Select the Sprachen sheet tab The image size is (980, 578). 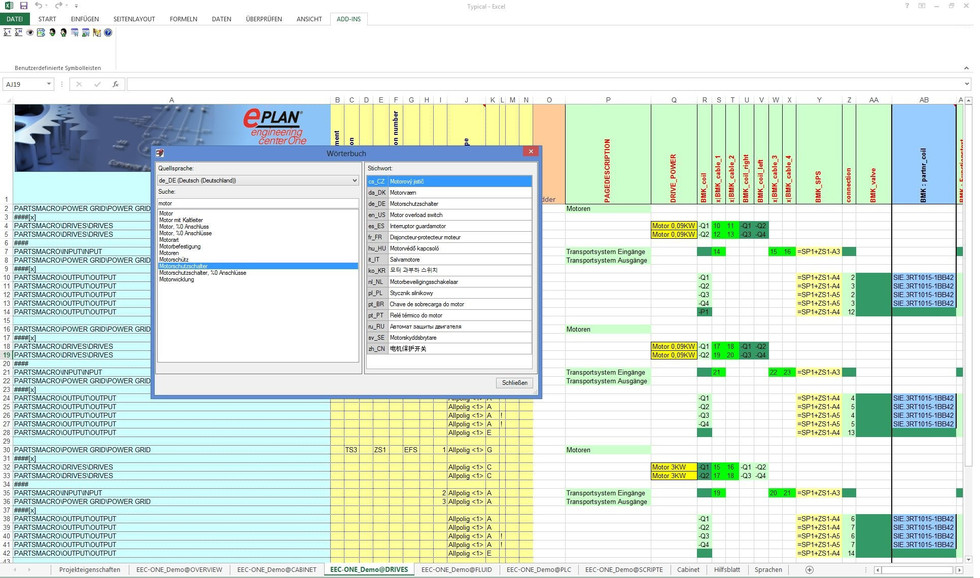(x=768, y=569)
